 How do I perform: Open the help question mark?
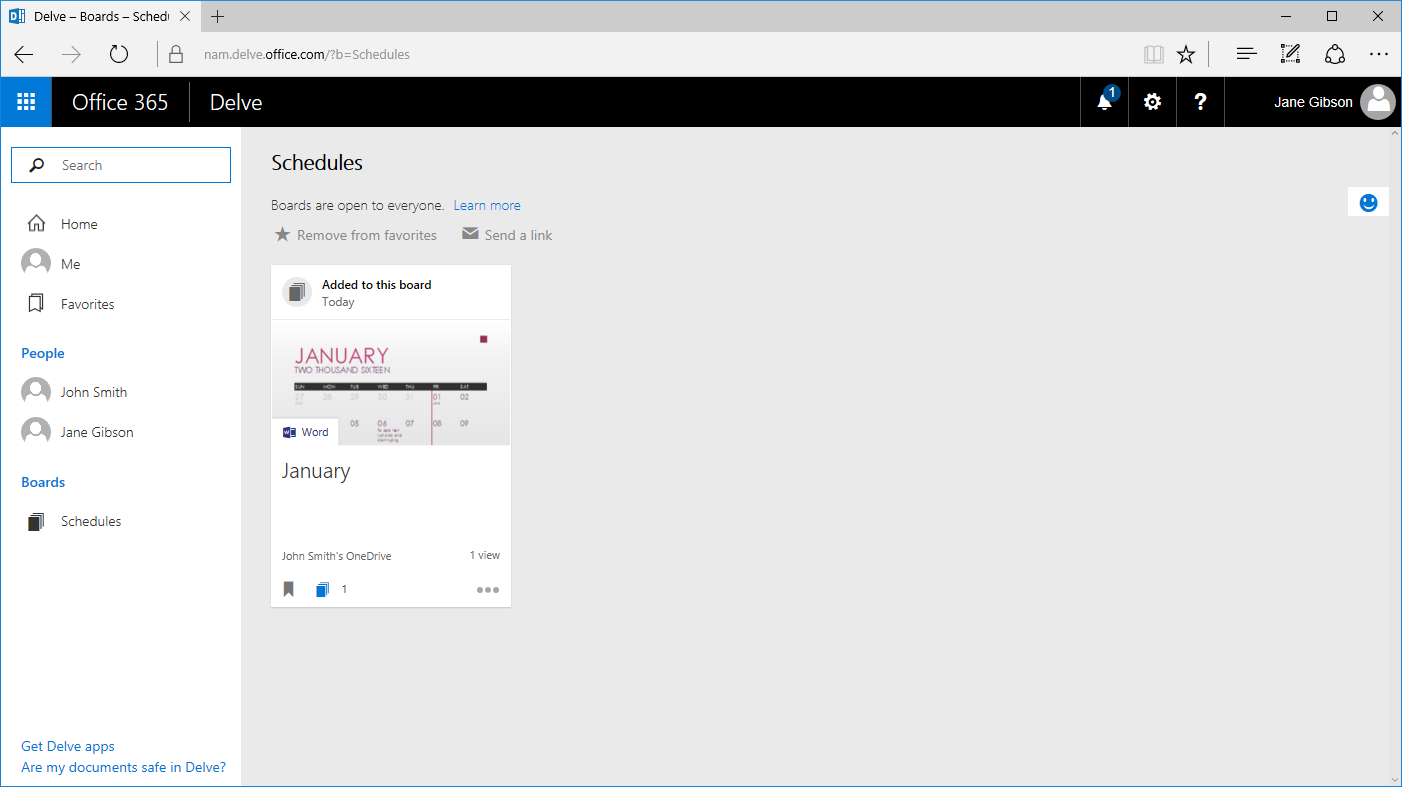1201,102
